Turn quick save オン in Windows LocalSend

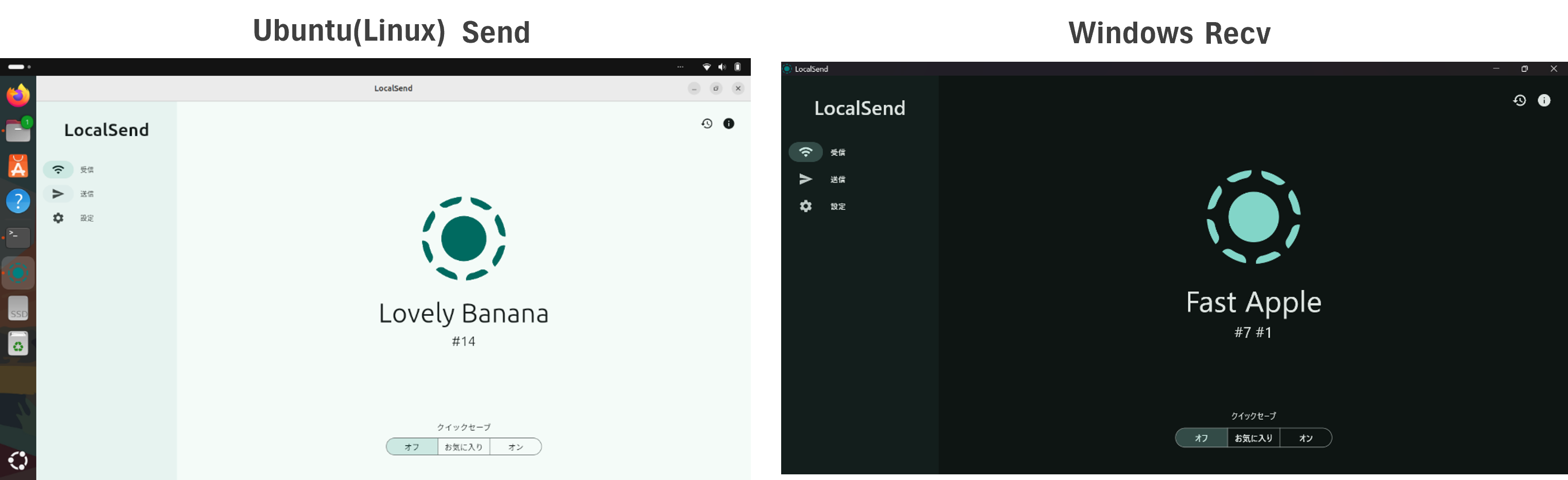tap(1306, 437)
